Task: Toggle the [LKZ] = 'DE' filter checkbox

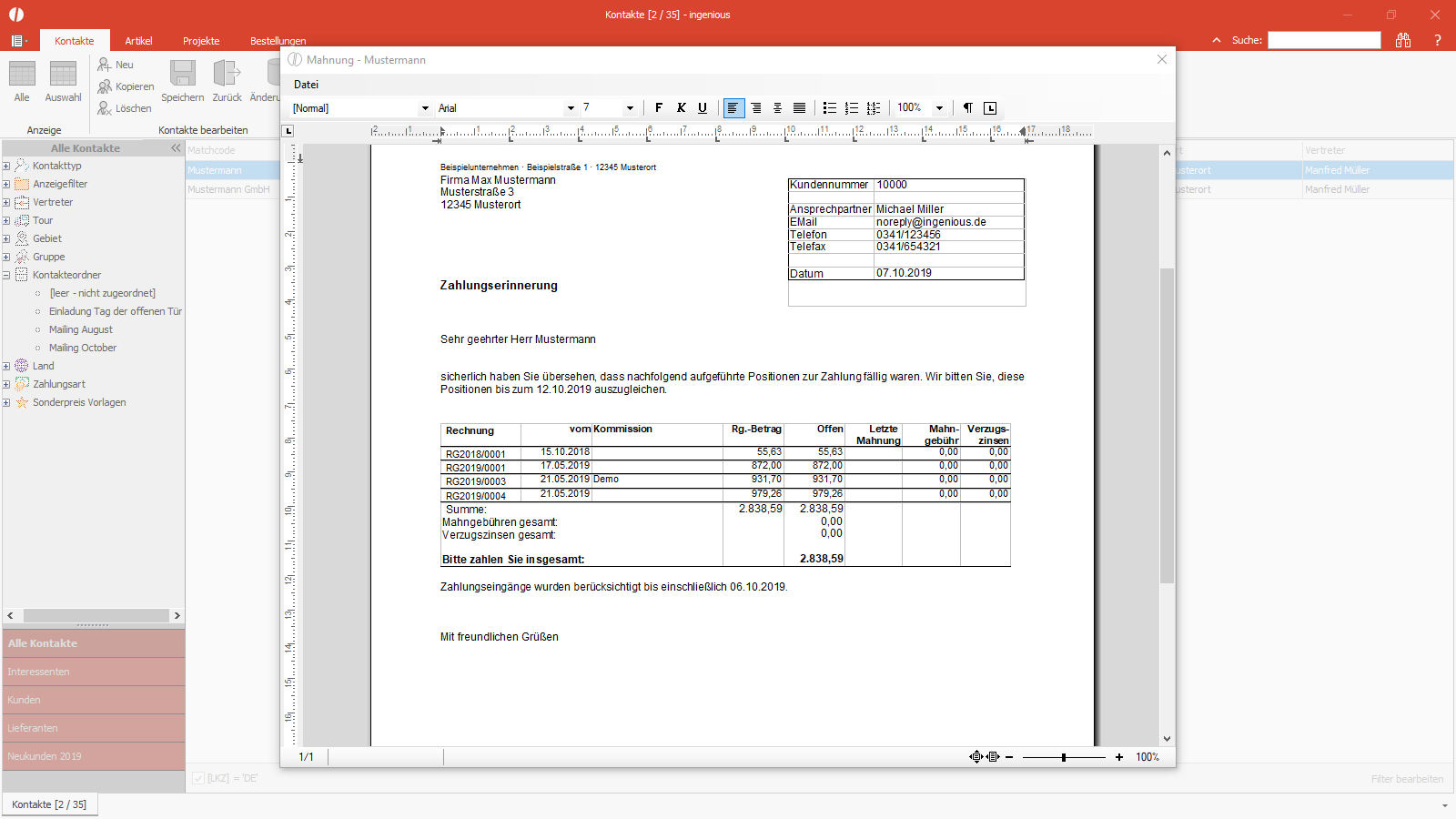Action: coord(198,778)
